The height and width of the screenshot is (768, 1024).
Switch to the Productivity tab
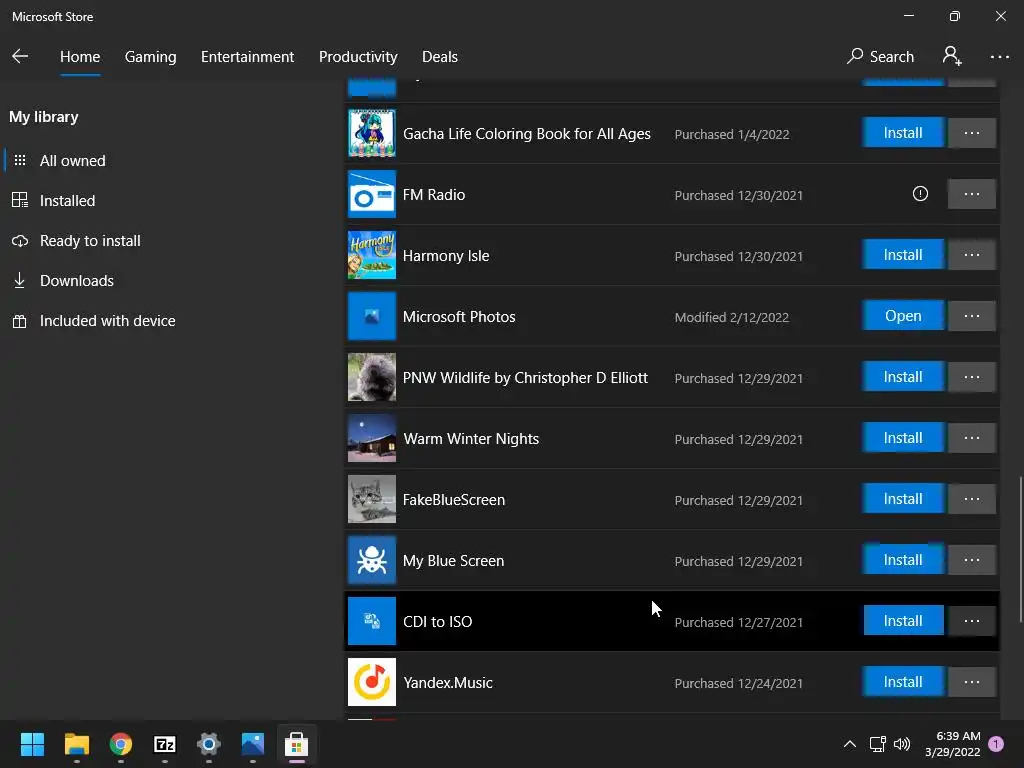[x=358, y=57]
